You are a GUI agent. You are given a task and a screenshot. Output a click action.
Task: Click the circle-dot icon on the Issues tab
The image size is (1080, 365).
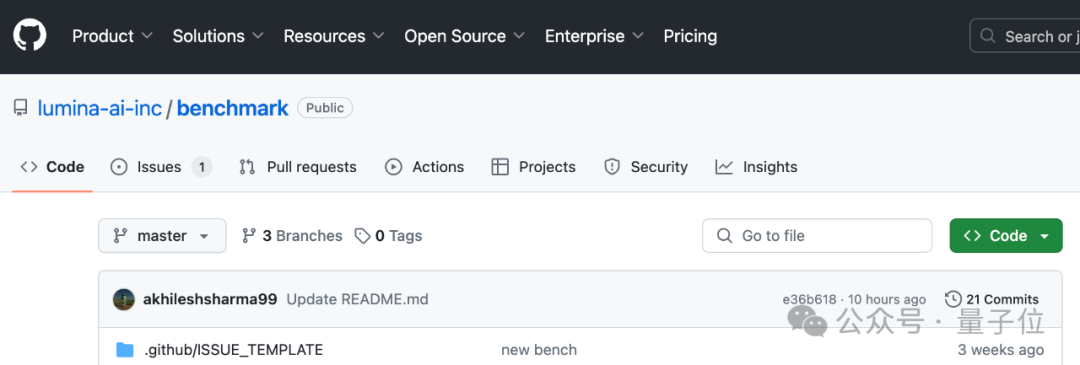[119, 167]
